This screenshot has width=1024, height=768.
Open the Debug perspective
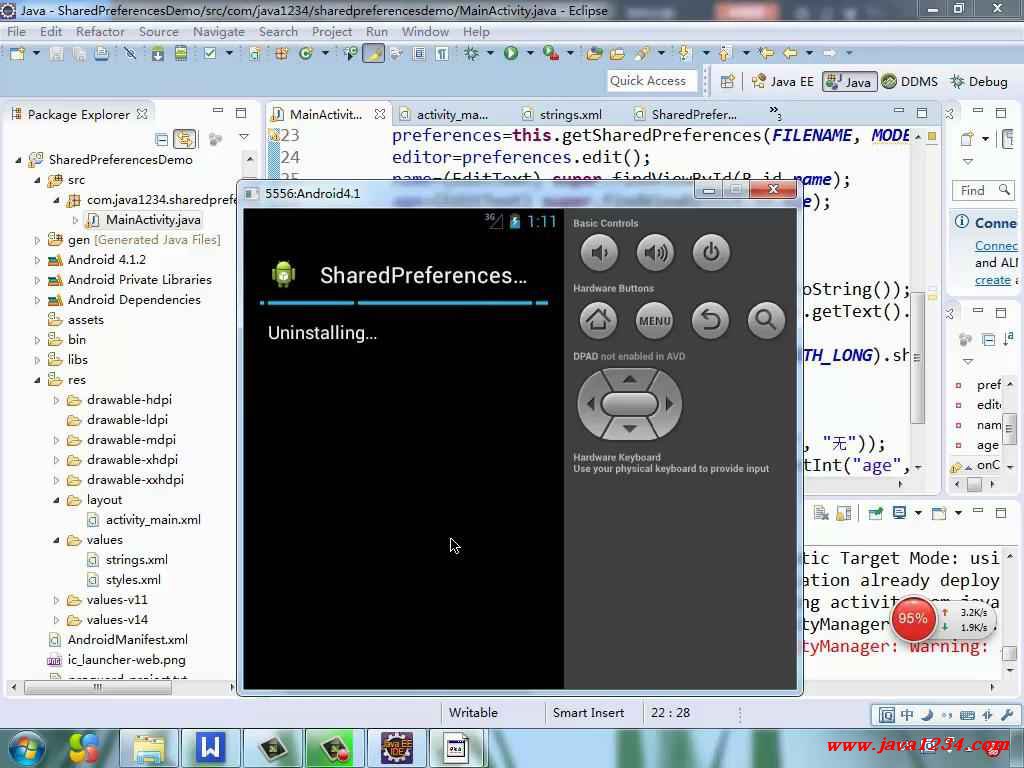click(x=978, y=82)
